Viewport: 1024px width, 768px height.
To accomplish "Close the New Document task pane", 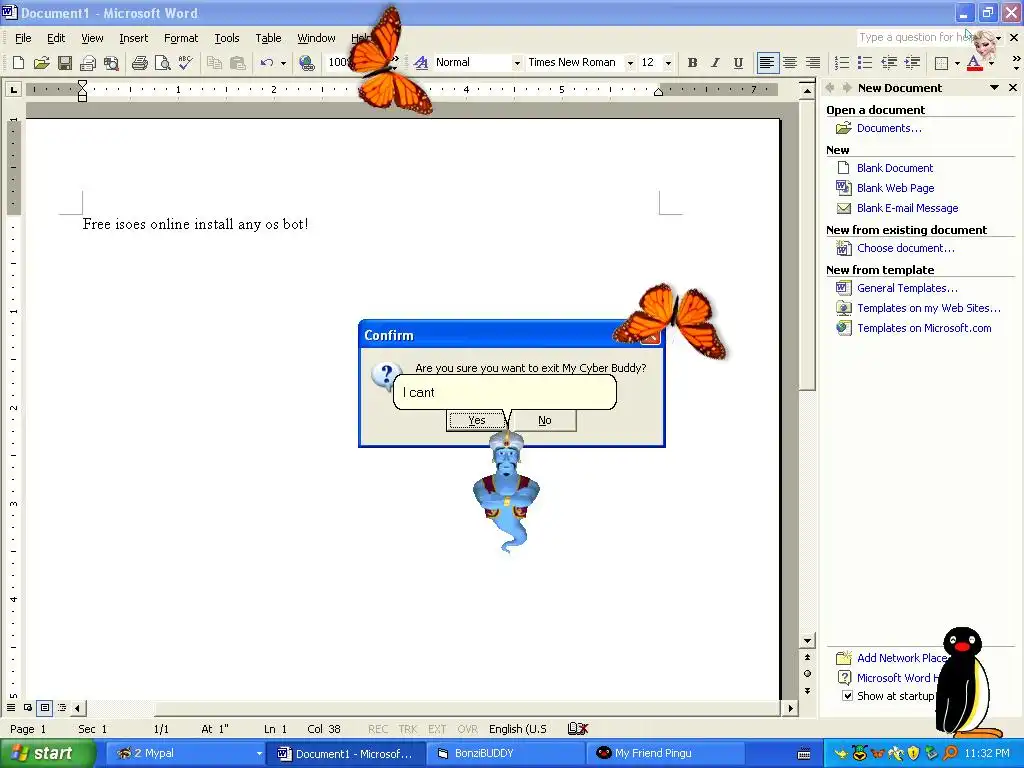I will coord(1013,88).
